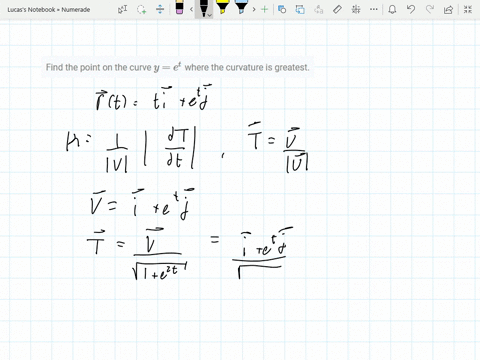Open the black pen options dropdown

point(209,15)
